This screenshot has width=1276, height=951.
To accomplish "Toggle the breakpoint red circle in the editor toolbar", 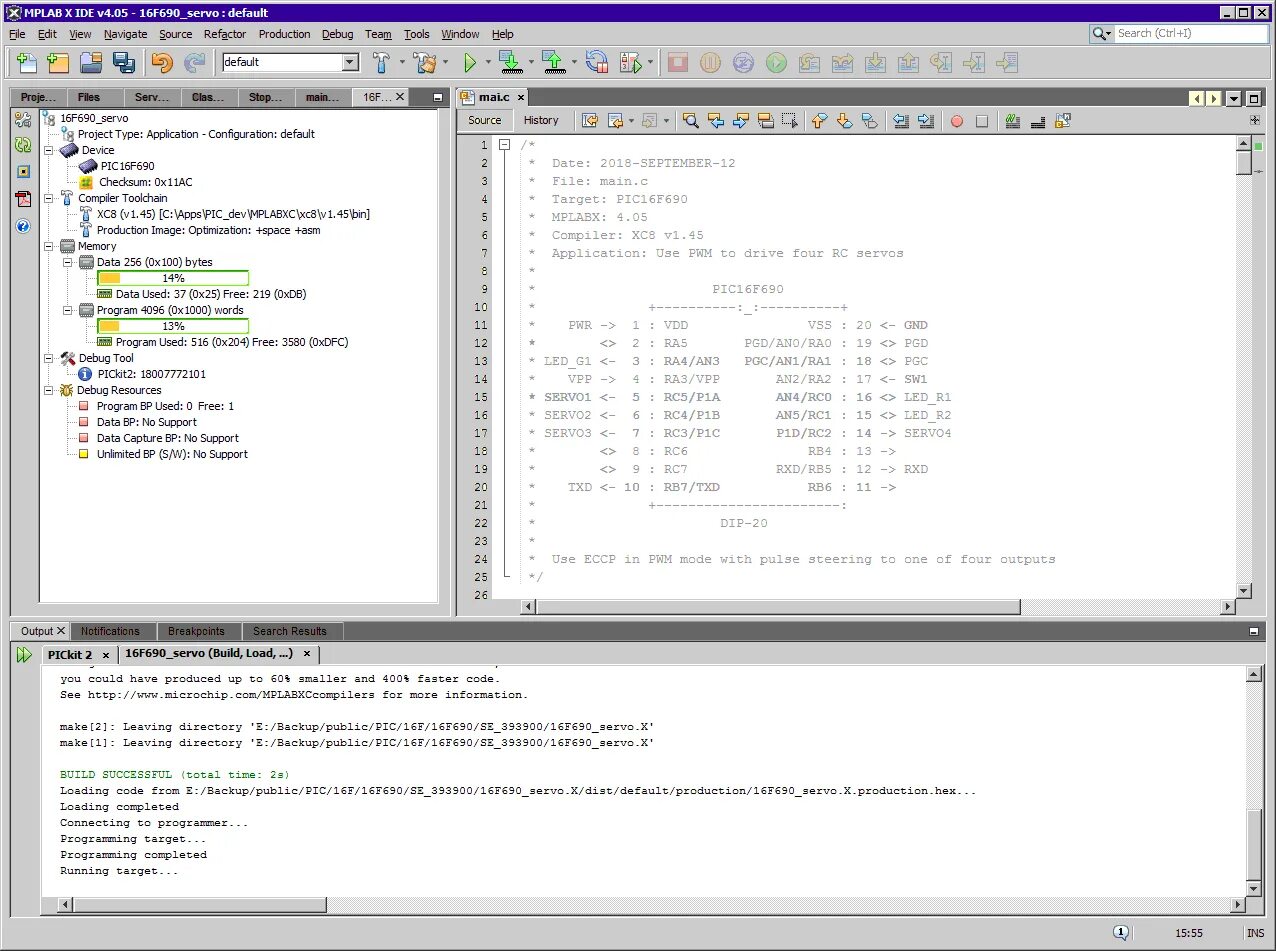I will (x=957, y=121).
